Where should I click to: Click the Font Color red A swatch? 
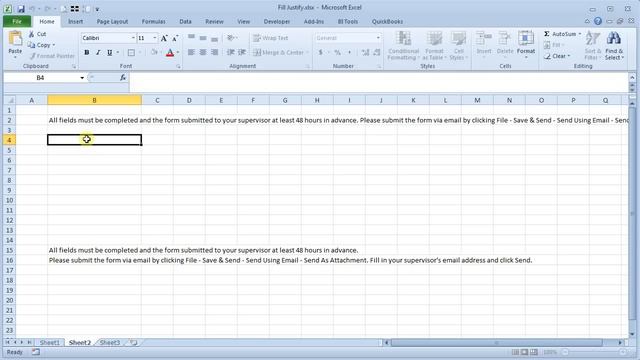click(x=170, y=53)
